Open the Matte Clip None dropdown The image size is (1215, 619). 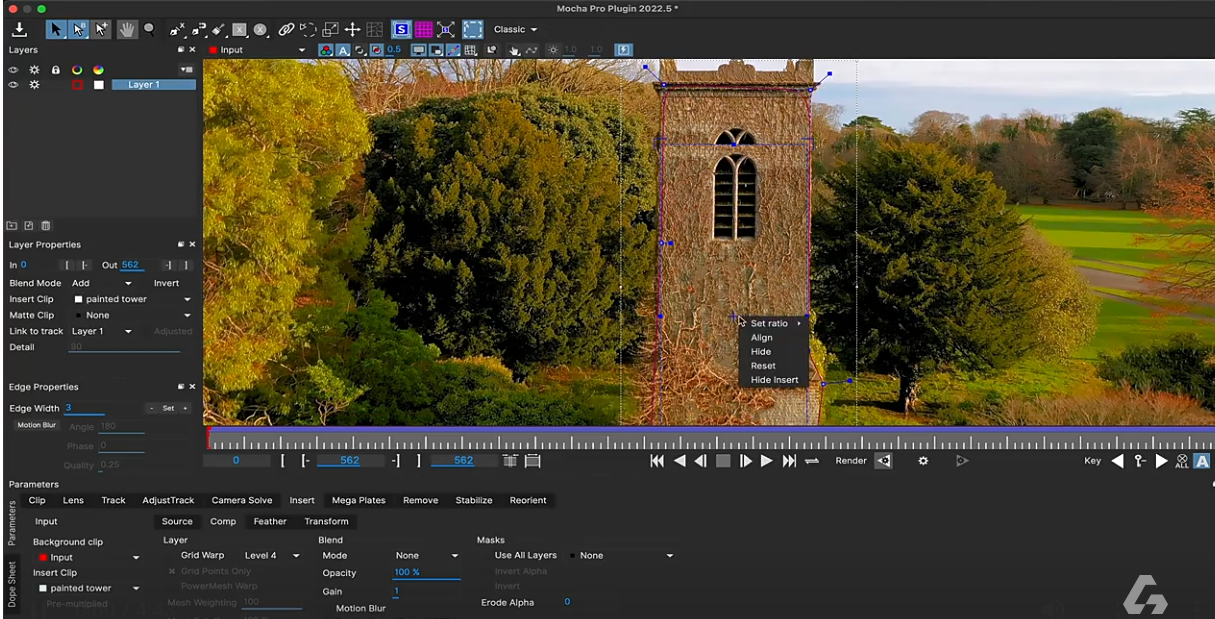132,315
